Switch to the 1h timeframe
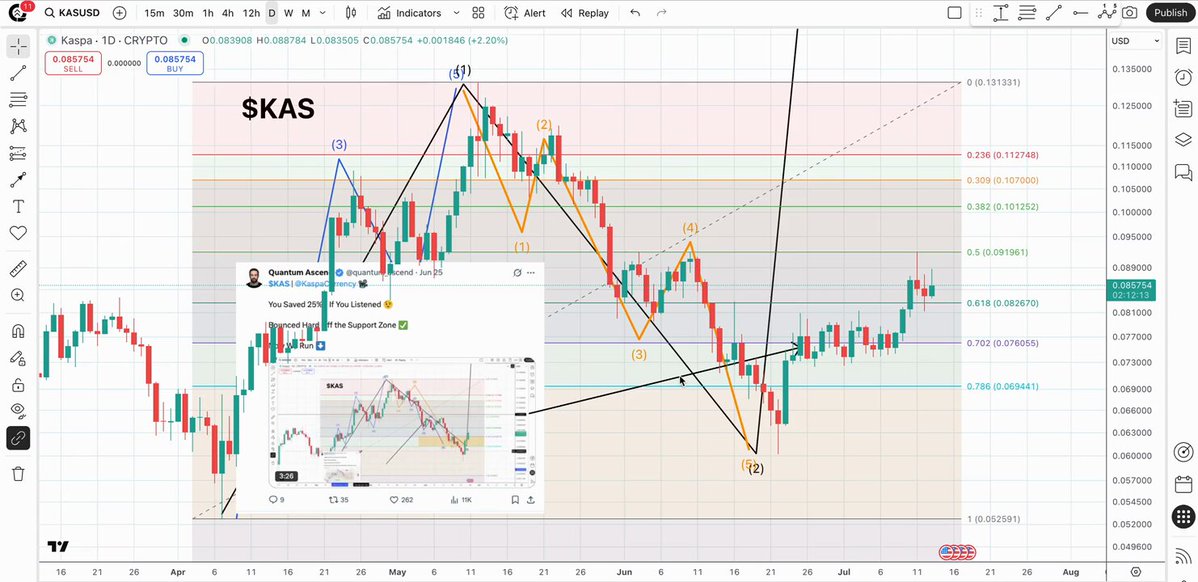The height and width of the screenshot is (582, 1198). click(208, 13)
